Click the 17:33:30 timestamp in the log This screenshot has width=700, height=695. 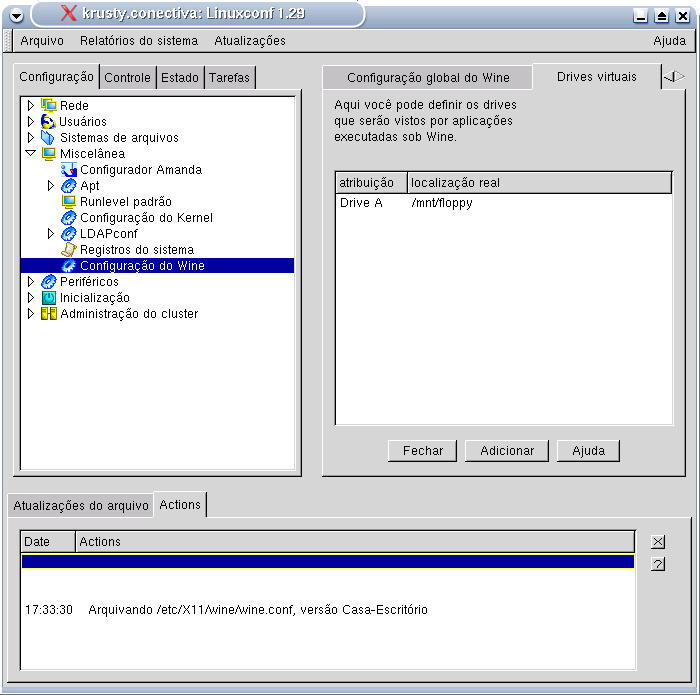click(49, 609)
